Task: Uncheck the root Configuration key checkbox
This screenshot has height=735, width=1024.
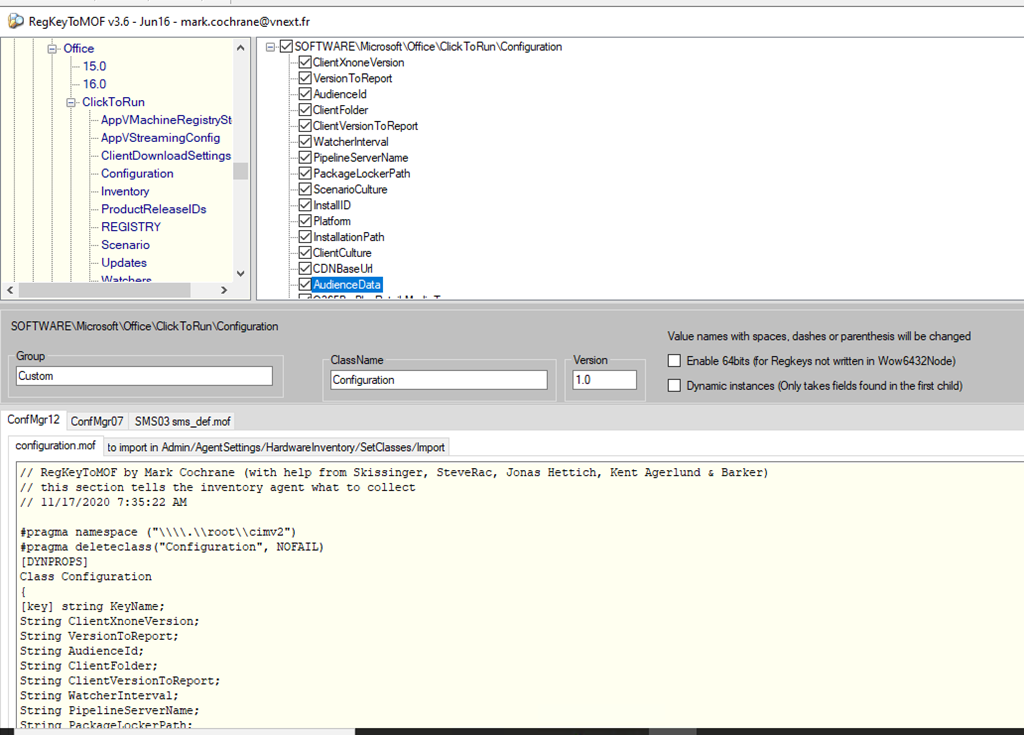Action: point(286,46)
